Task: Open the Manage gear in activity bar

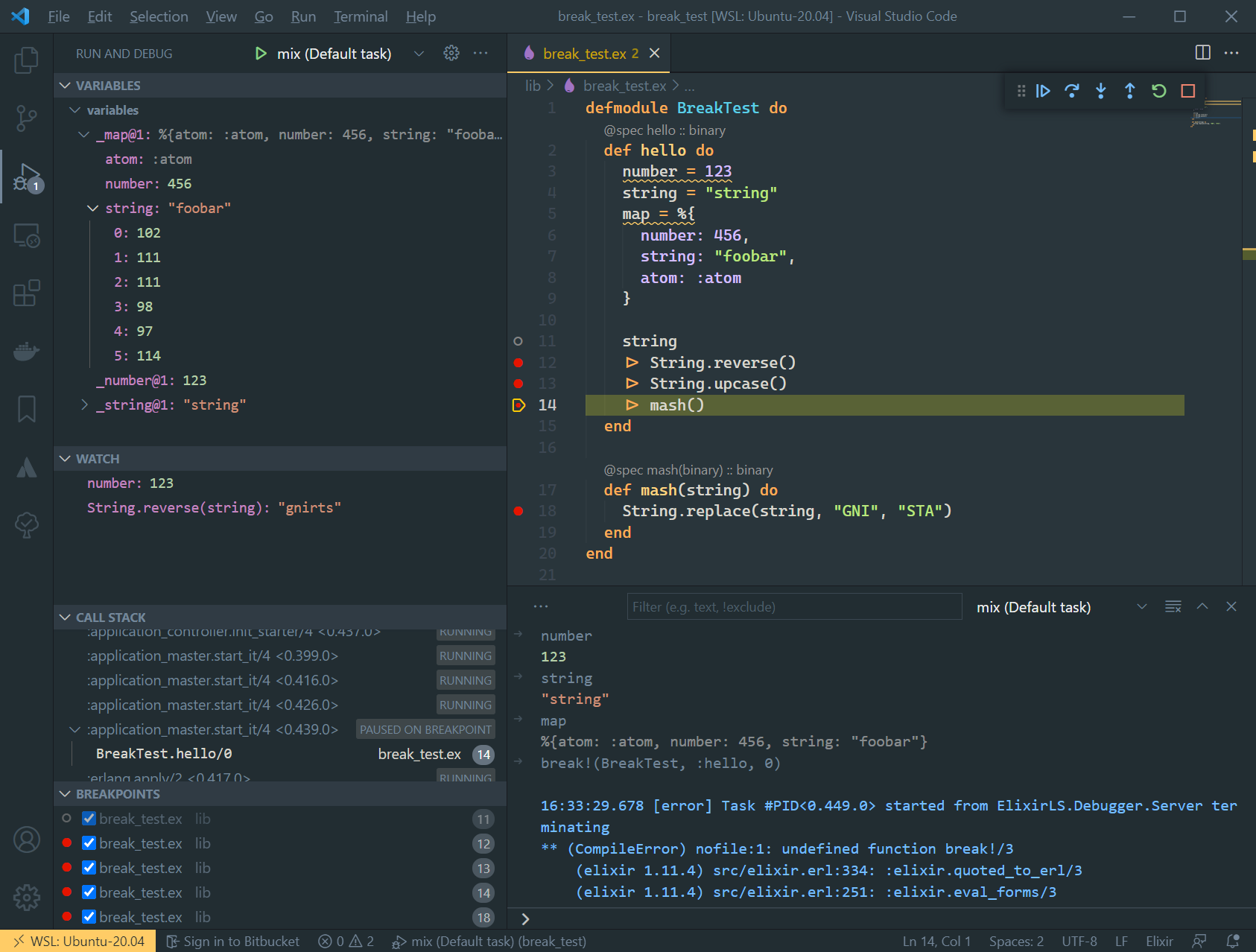Action: click(27, 898)
